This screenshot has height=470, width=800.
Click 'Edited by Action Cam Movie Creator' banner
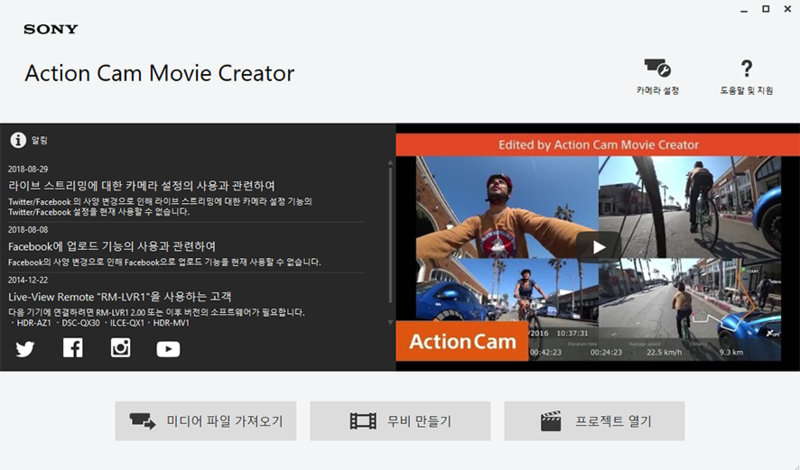[x=598, y=145]
